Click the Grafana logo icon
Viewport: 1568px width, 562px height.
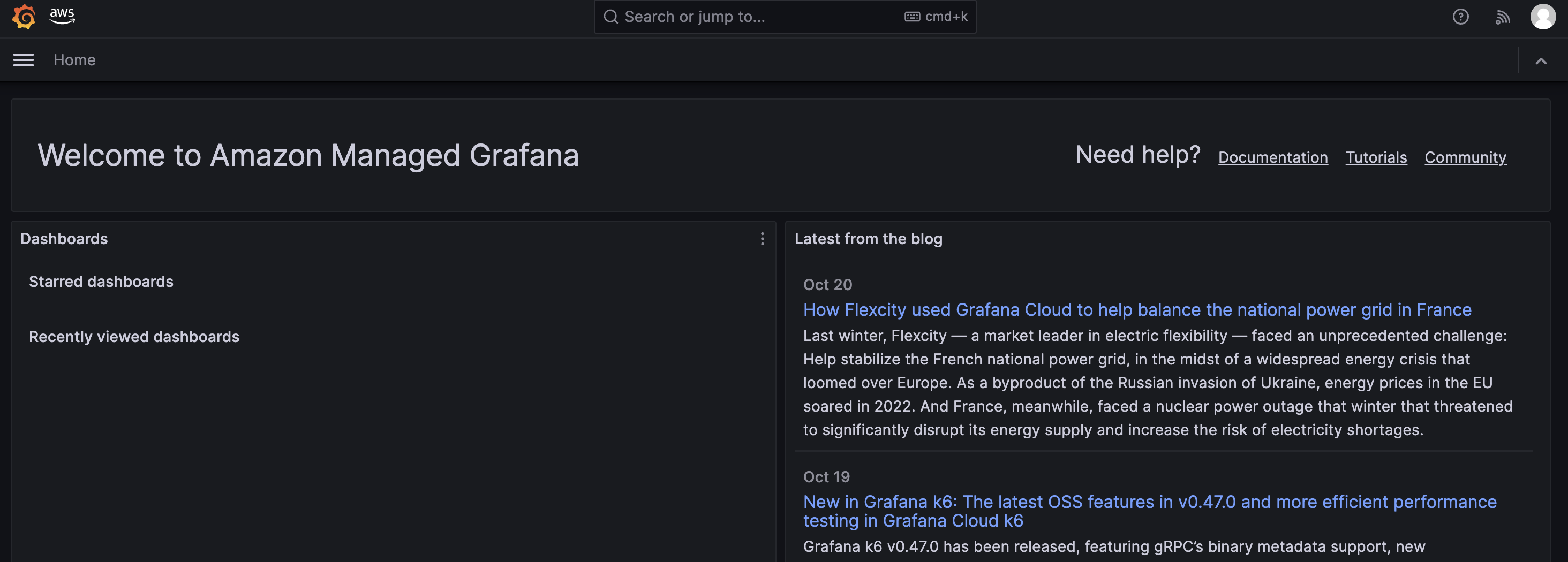24,17
